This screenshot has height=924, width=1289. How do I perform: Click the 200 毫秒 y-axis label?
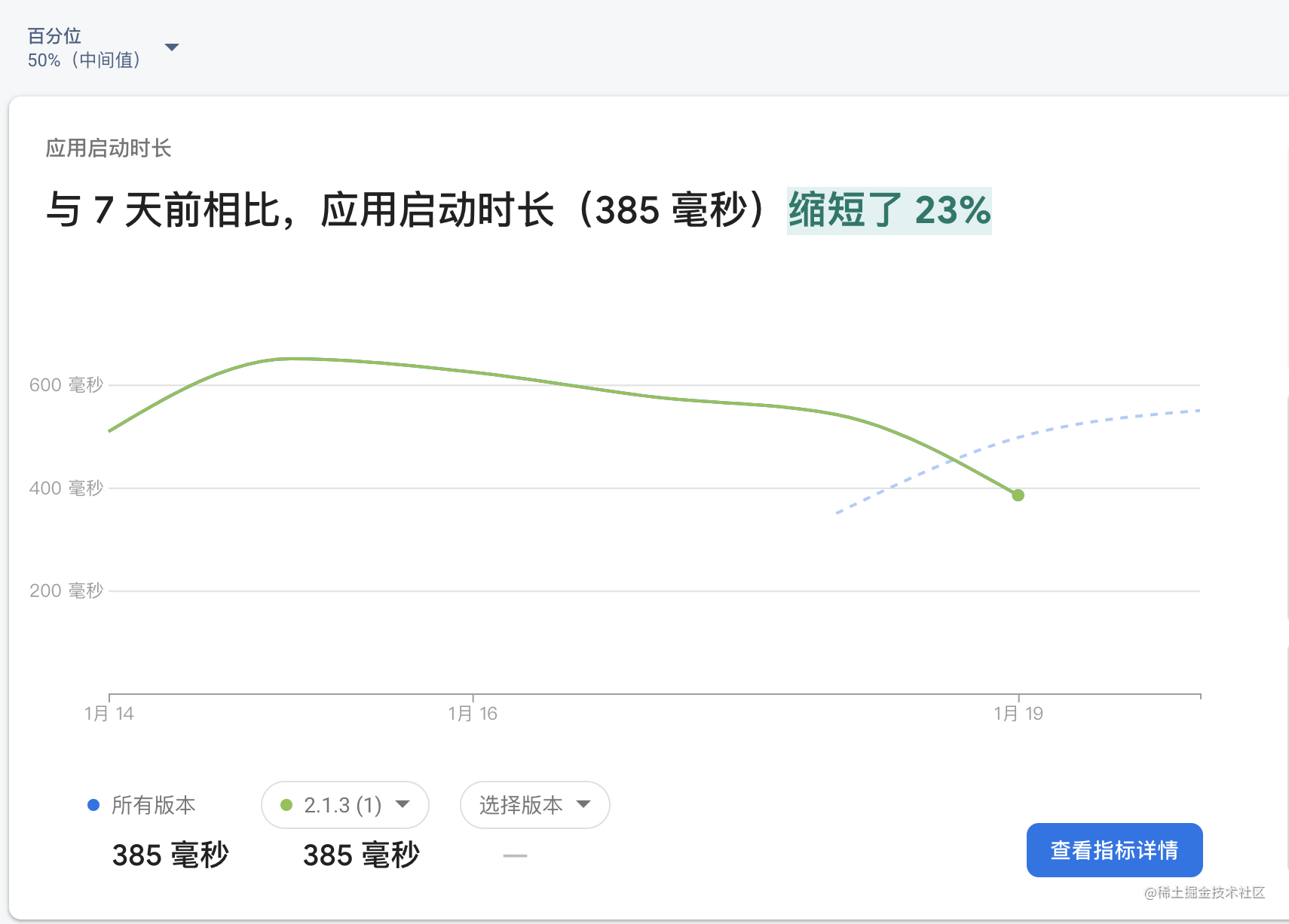[66, 591]
